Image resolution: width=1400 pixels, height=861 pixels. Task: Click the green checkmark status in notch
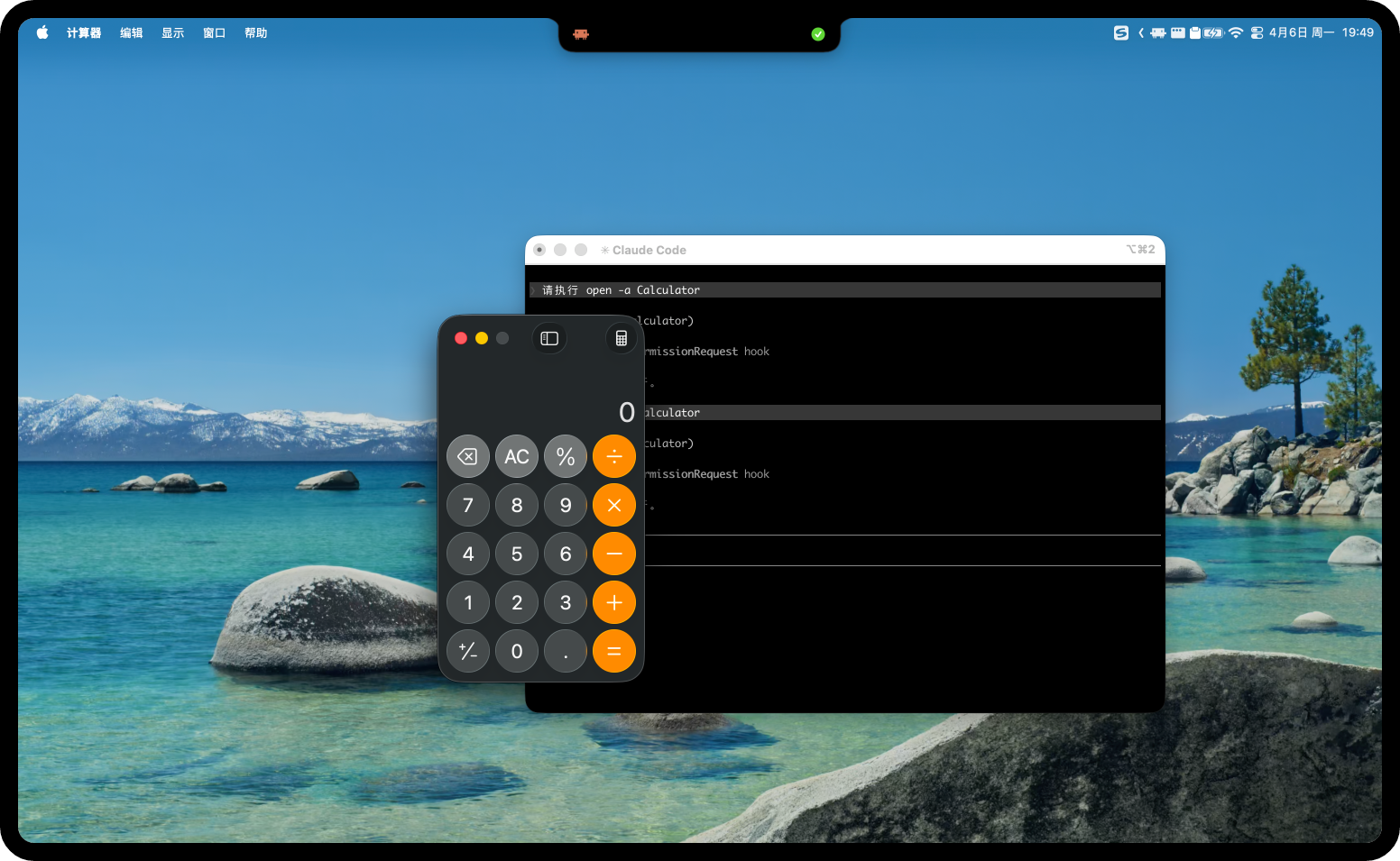[818, 34]
